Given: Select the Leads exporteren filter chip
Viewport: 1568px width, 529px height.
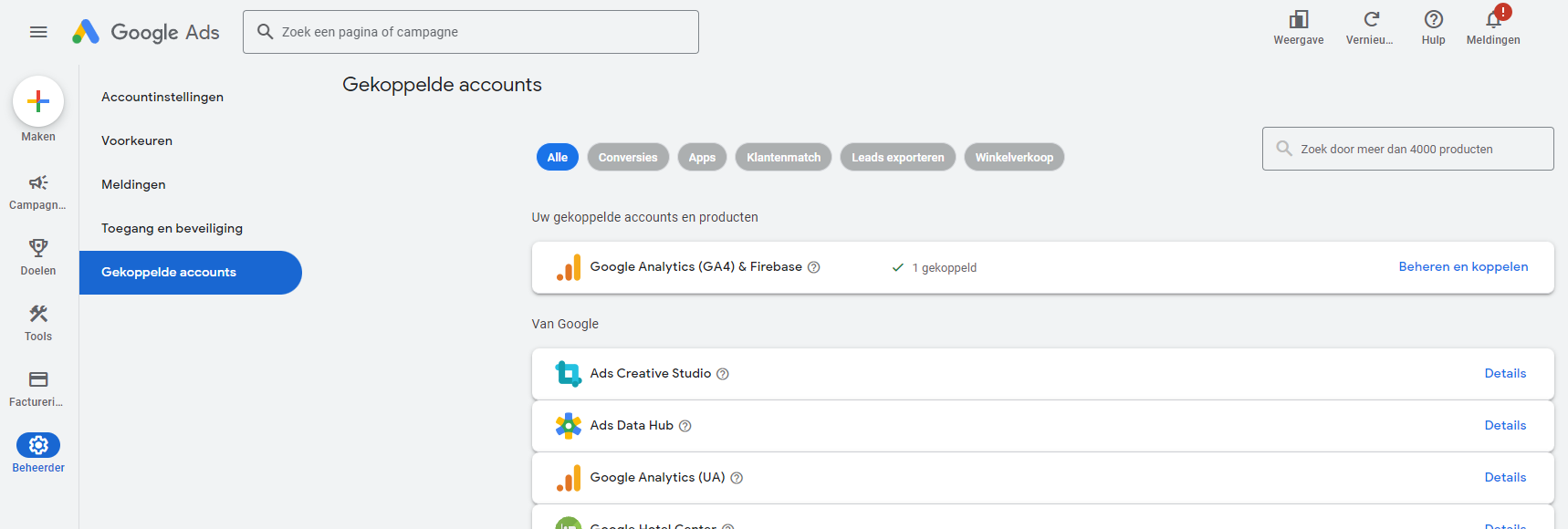Looking at the screenshot, I should [898, 157].
